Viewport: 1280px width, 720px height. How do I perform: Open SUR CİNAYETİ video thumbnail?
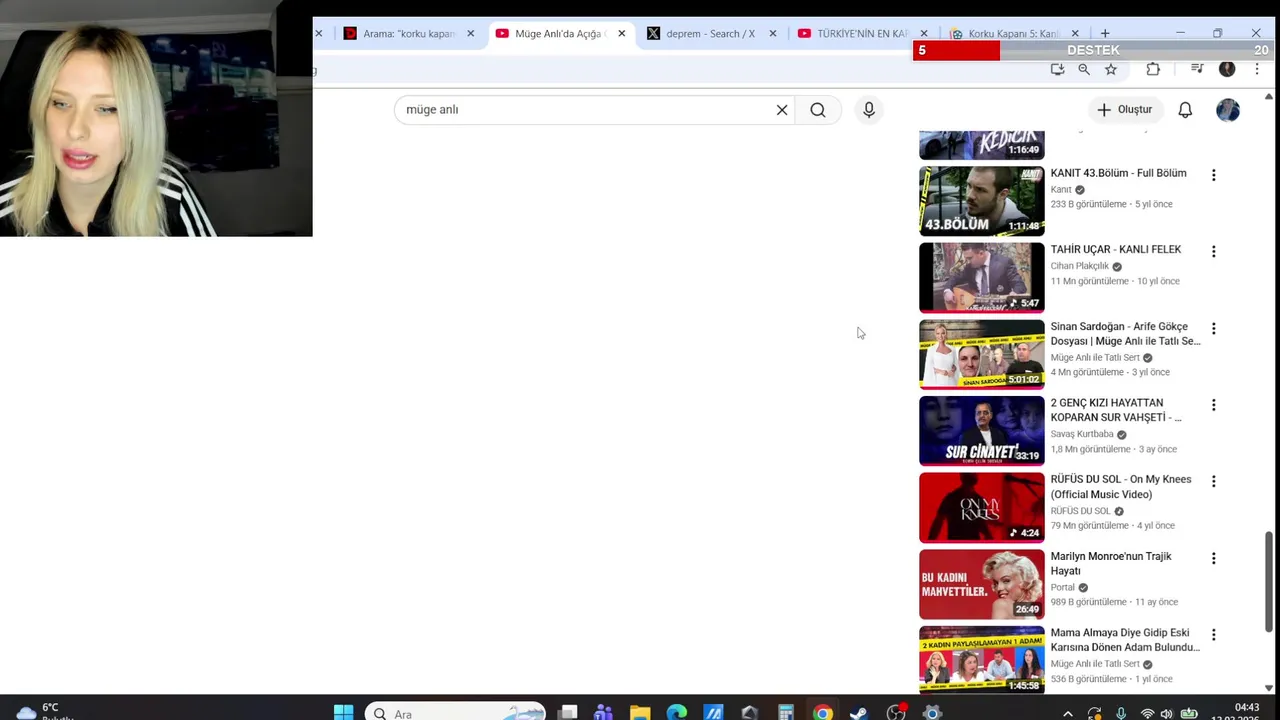tap(982, 431)
